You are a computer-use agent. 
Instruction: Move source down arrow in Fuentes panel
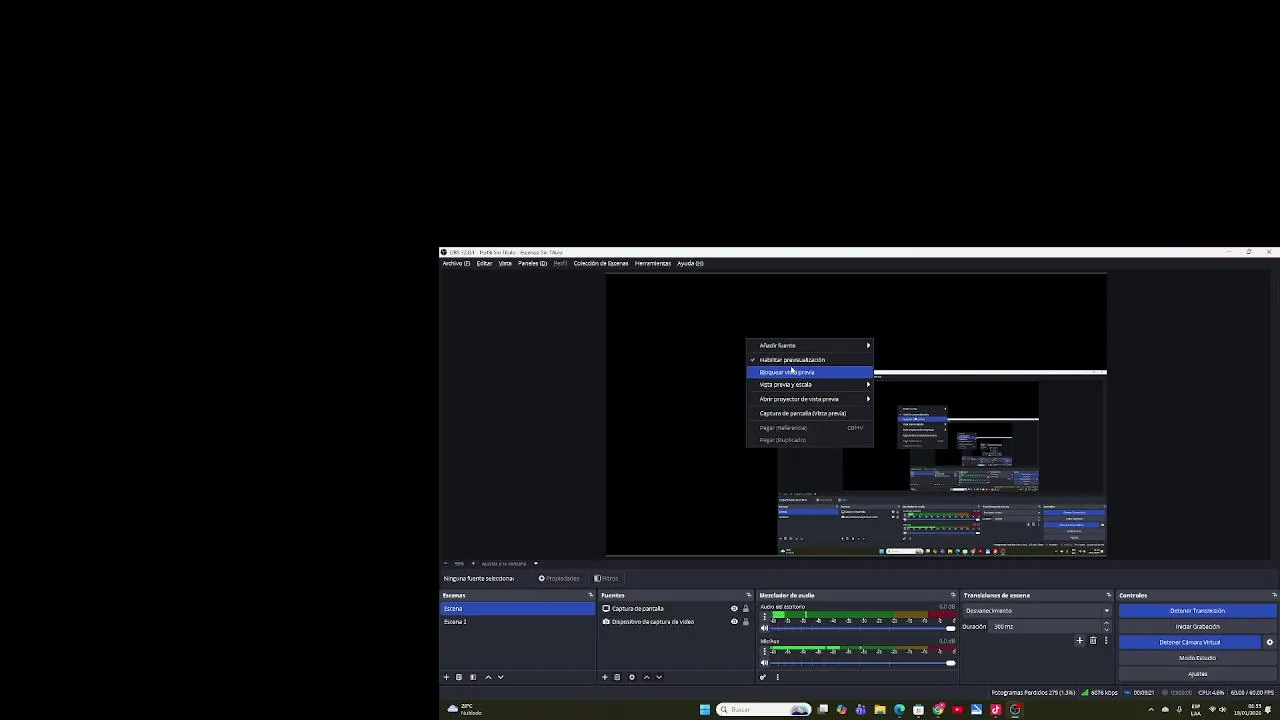point(659,677)
